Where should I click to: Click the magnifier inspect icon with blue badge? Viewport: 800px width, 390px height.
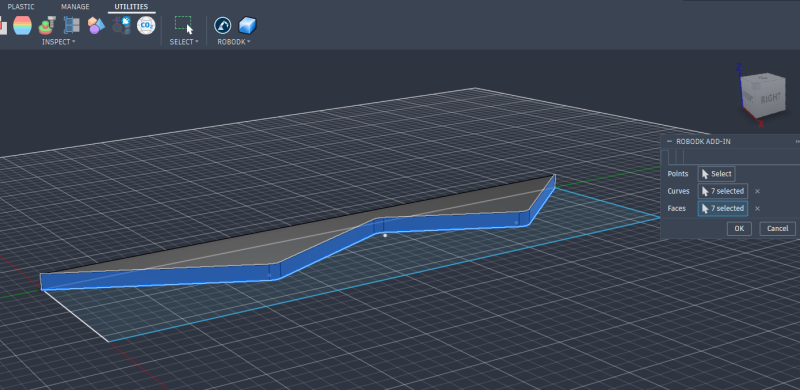pyautogui.click(x=121, y=25)
